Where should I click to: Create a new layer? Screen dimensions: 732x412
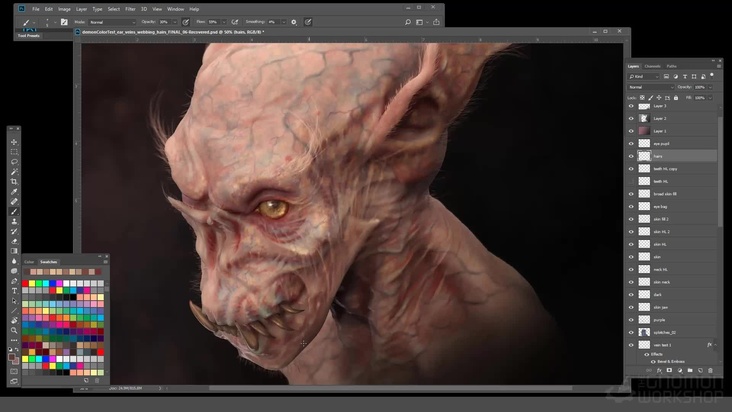700,370
